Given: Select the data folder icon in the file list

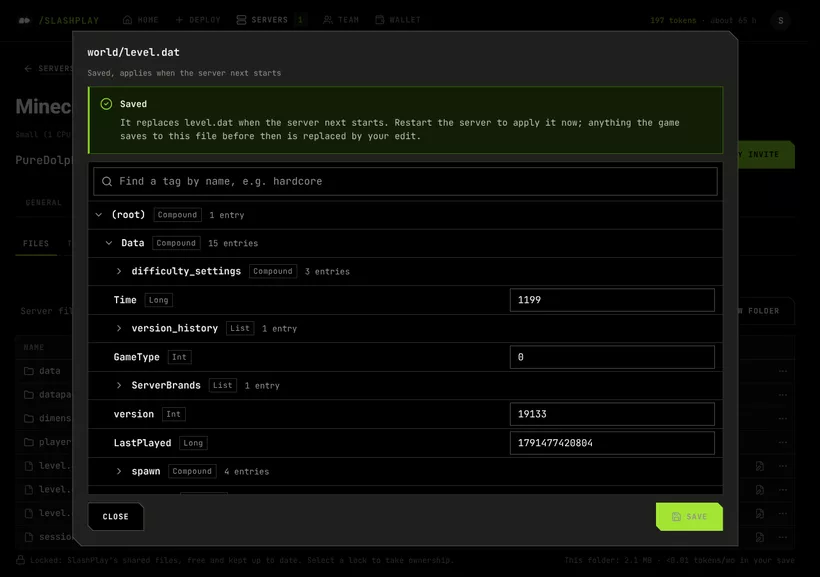Looking at the screenshot, I should 29,371.
